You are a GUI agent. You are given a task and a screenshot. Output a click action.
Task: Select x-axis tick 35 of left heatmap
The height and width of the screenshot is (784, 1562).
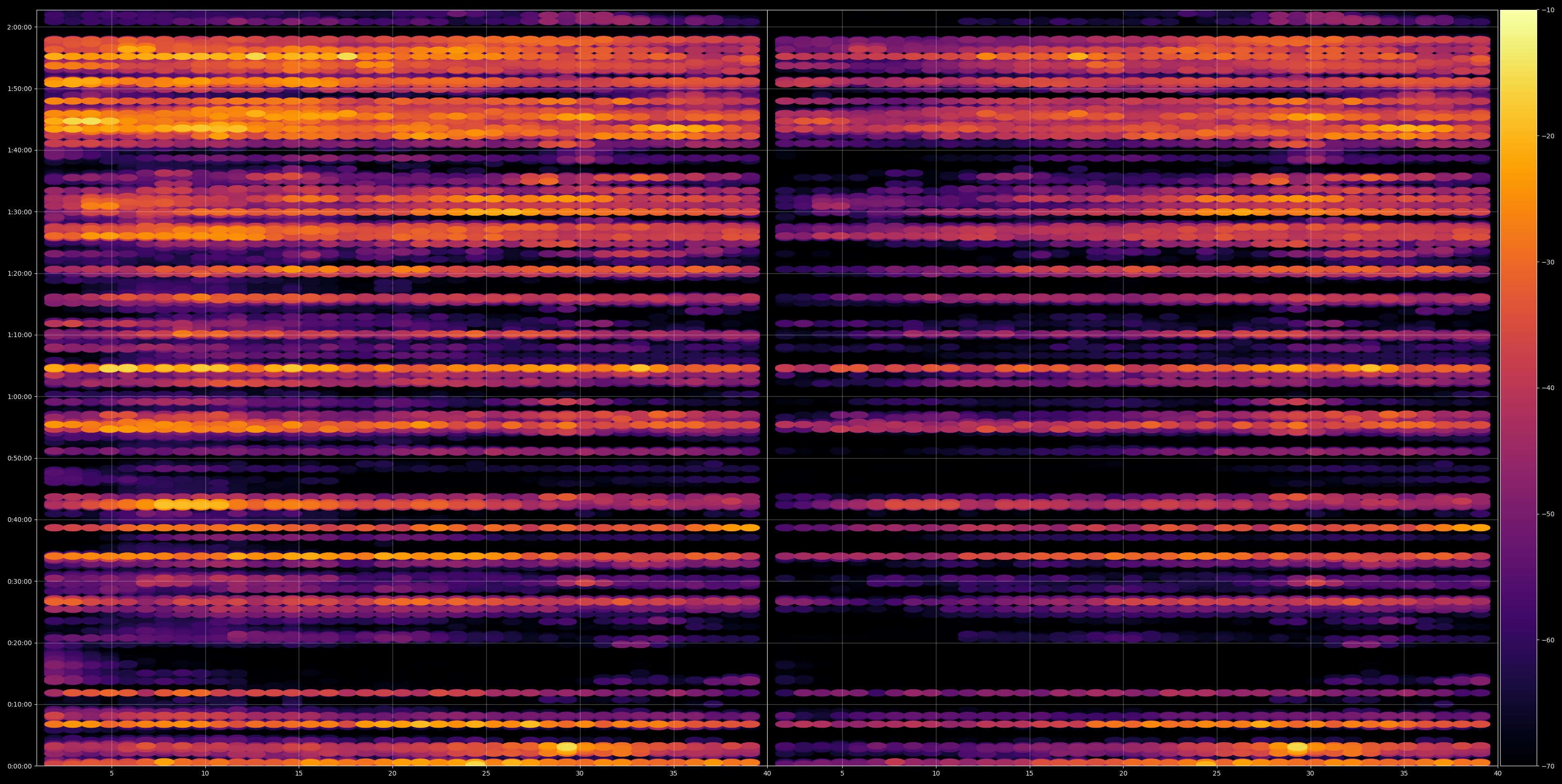coord(674,773)
